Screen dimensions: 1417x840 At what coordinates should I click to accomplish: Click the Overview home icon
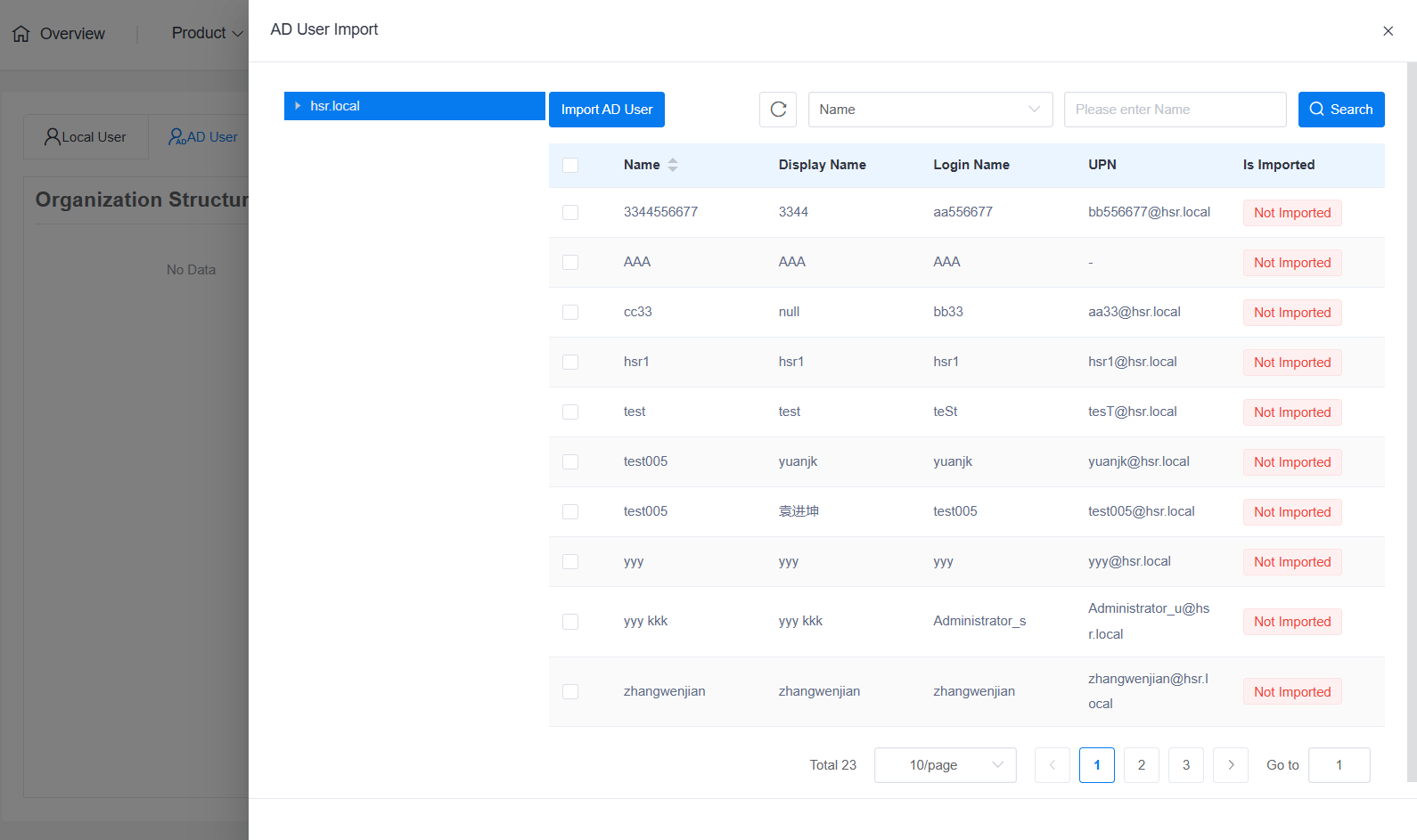tap(21, 34)
